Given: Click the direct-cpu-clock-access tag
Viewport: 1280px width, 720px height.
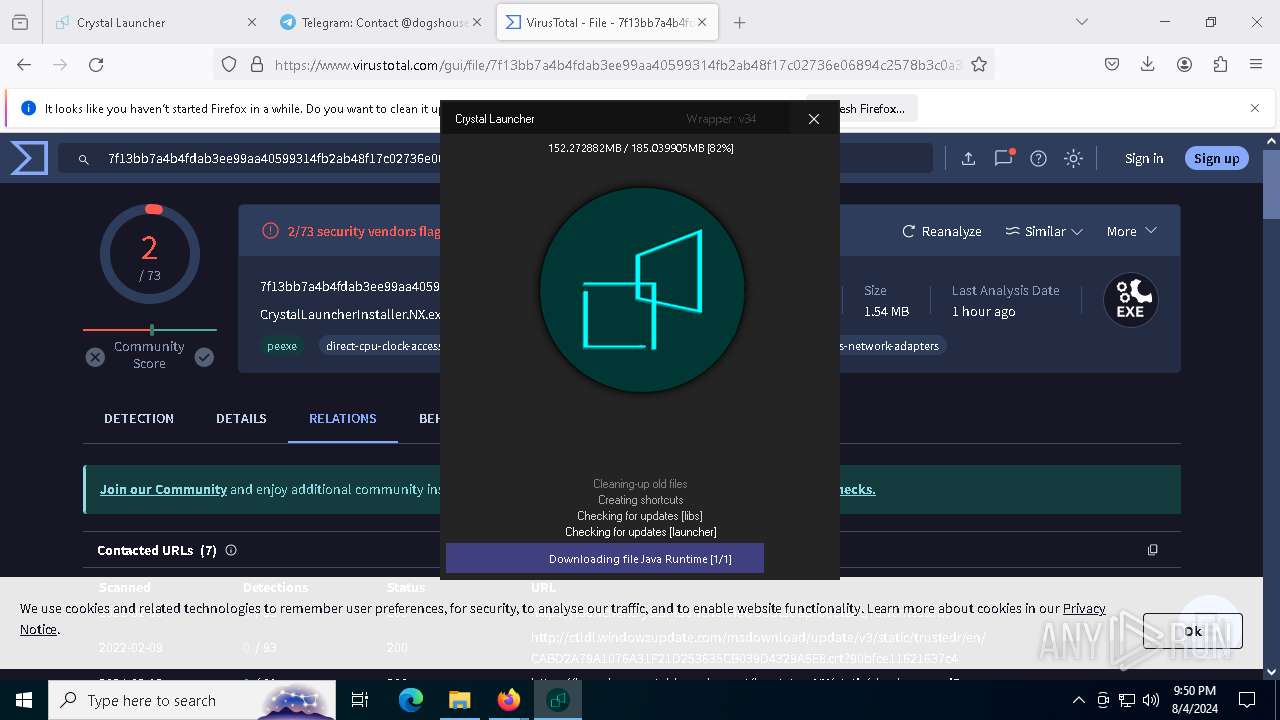Looking at the screenshot, I should [x=383, y=346].
